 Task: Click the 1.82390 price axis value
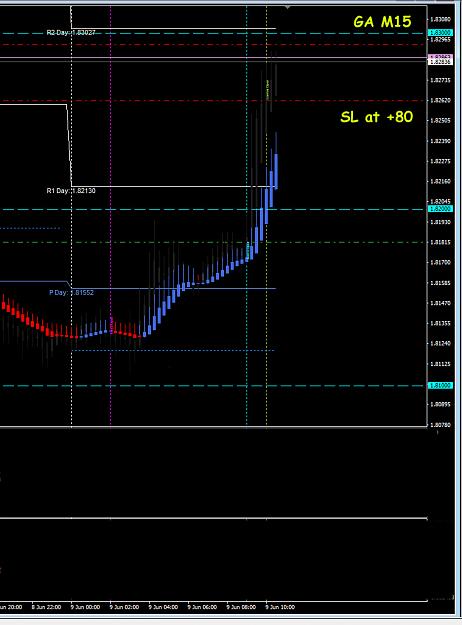[441, 141]
